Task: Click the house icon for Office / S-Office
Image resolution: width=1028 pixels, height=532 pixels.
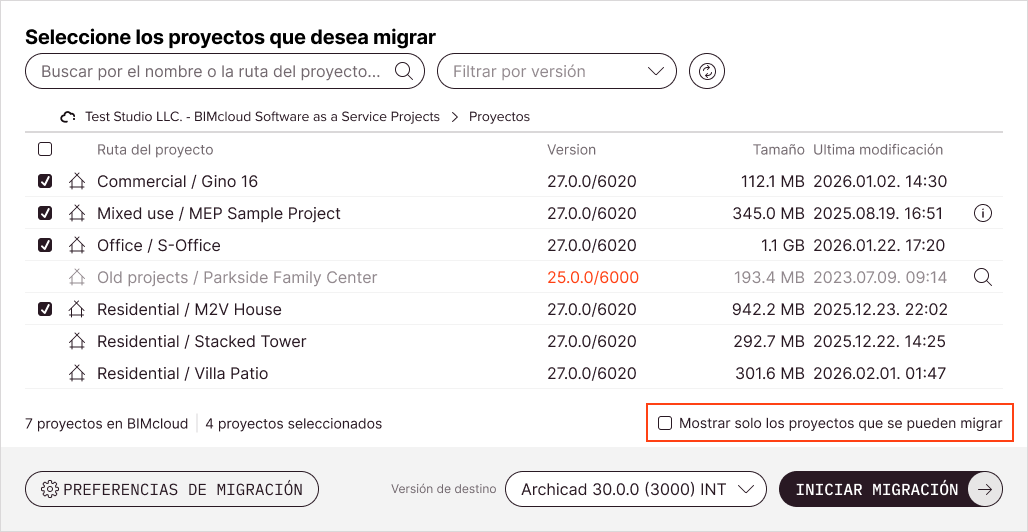Action: click(77, 245)
